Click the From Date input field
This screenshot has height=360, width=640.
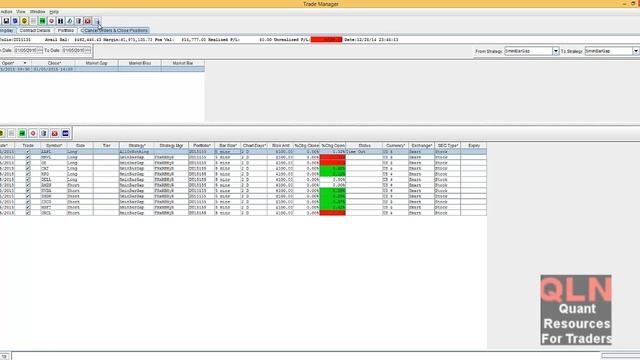point(25,50)
